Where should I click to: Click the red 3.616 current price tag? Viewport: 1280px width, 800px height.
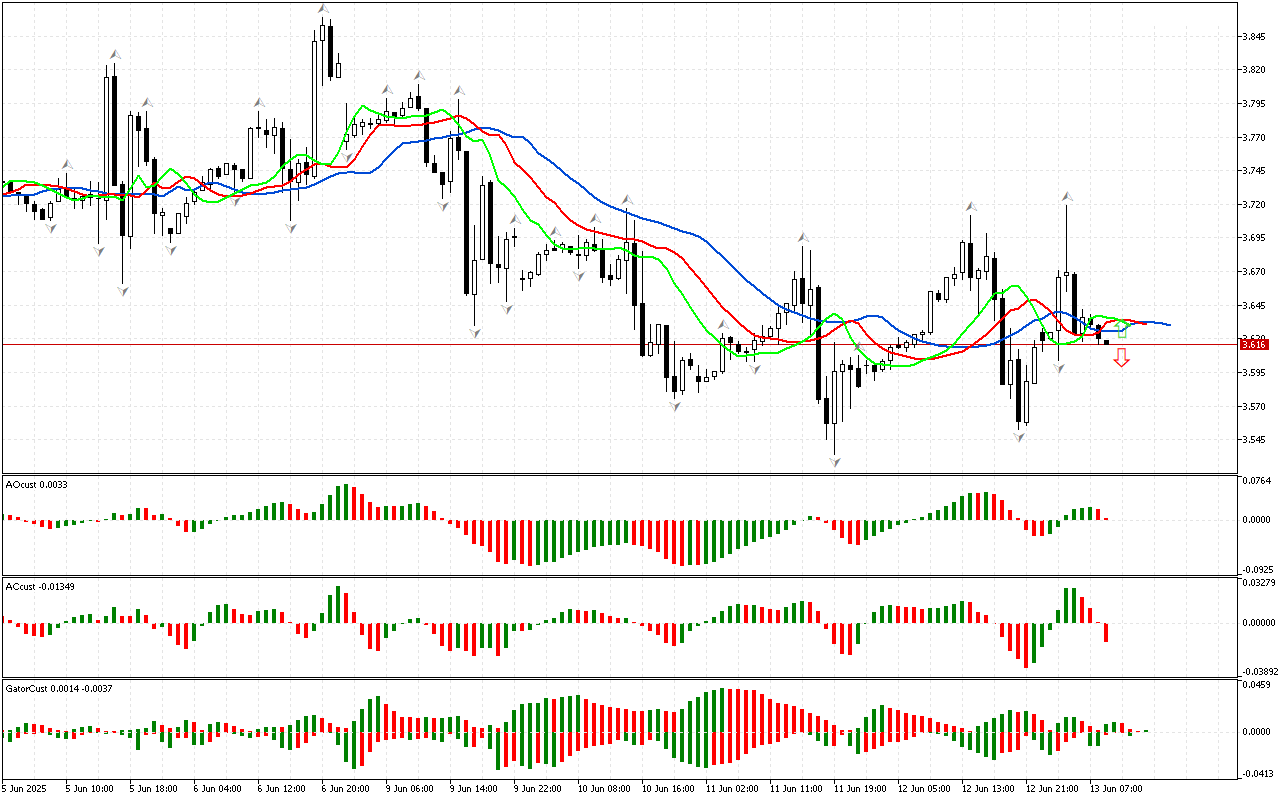click(x=1254, y=344)
